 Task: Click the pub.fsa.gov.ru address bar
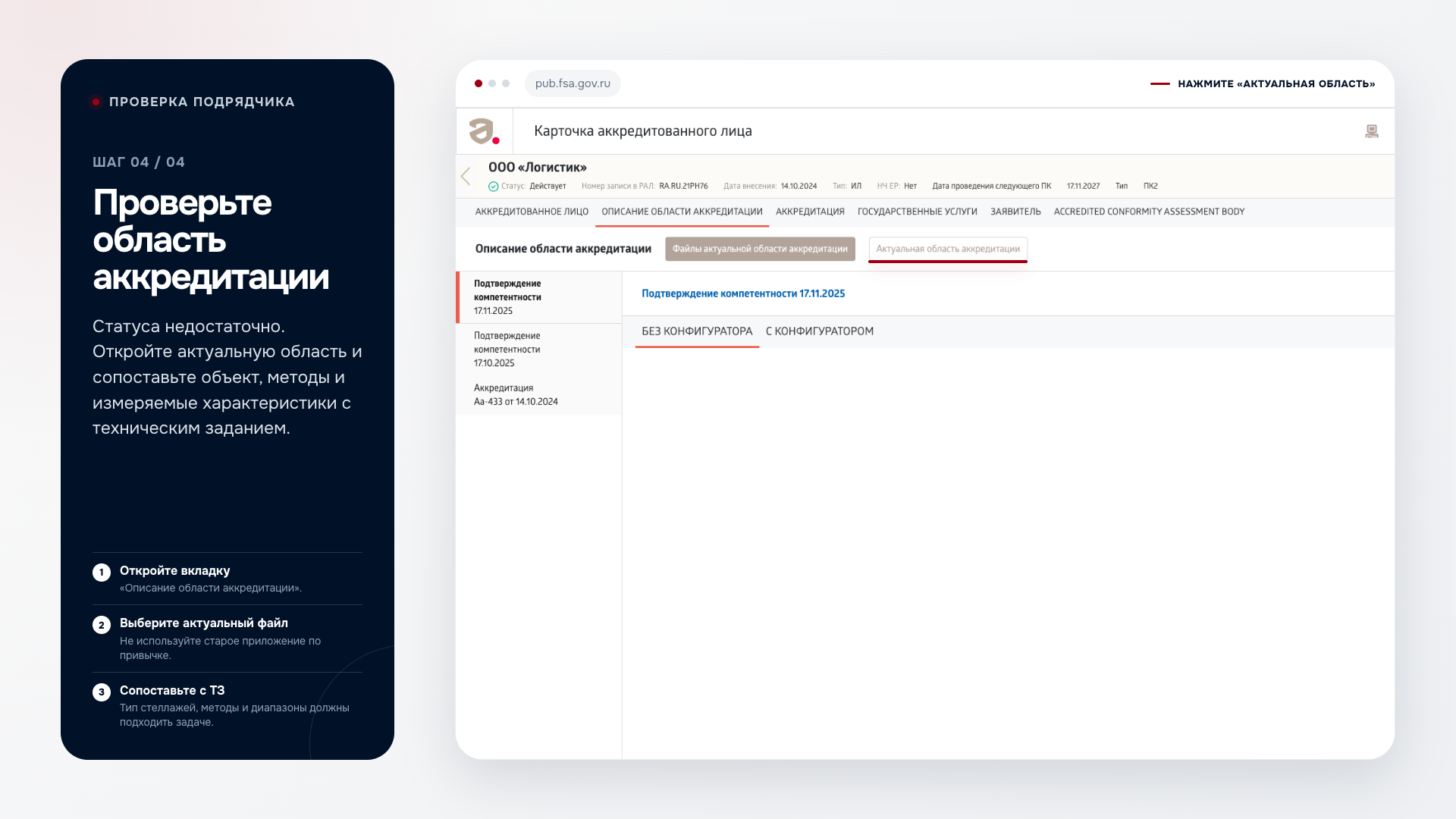573,83
